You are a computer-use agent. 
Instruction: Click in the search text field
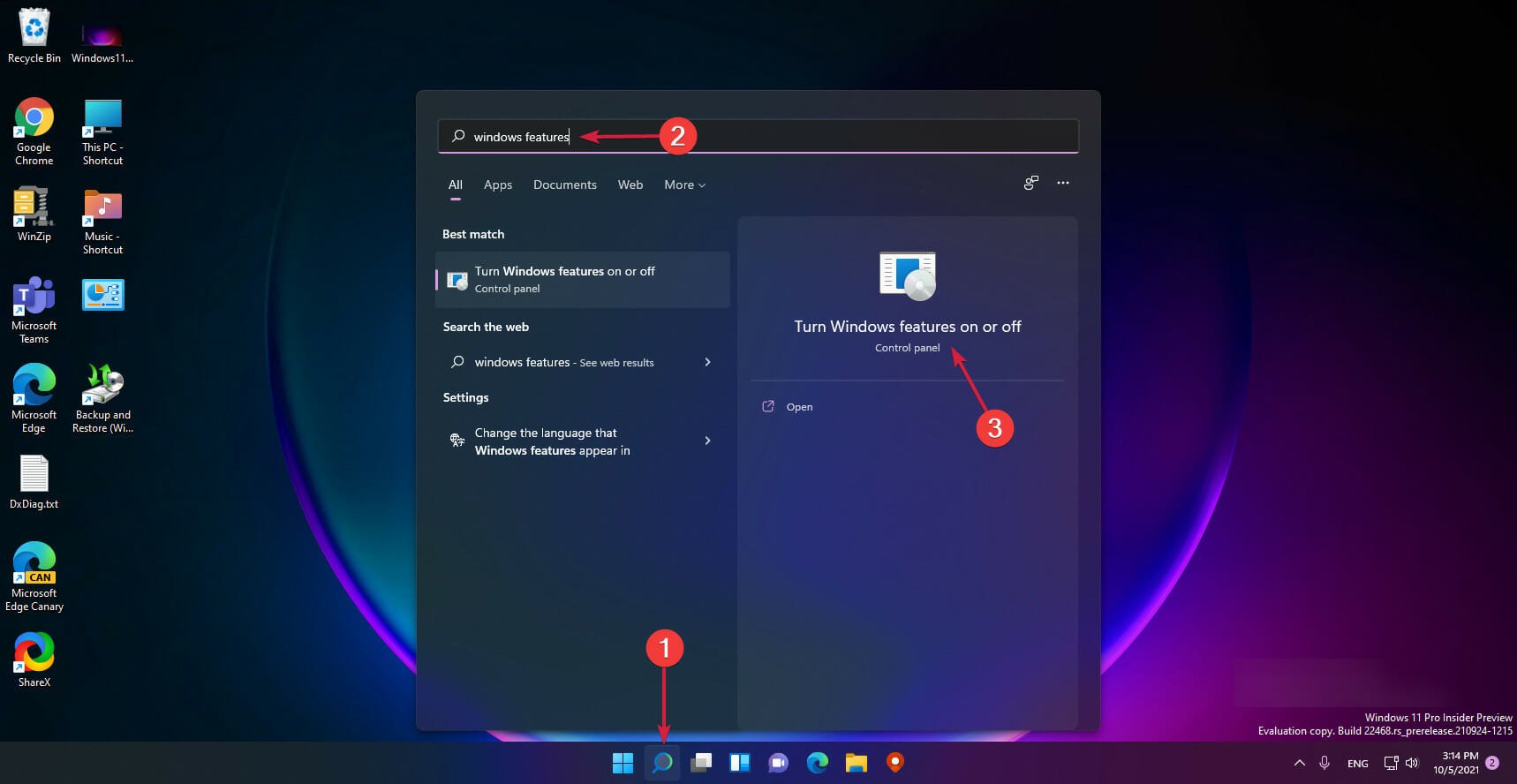coord(758,136)
